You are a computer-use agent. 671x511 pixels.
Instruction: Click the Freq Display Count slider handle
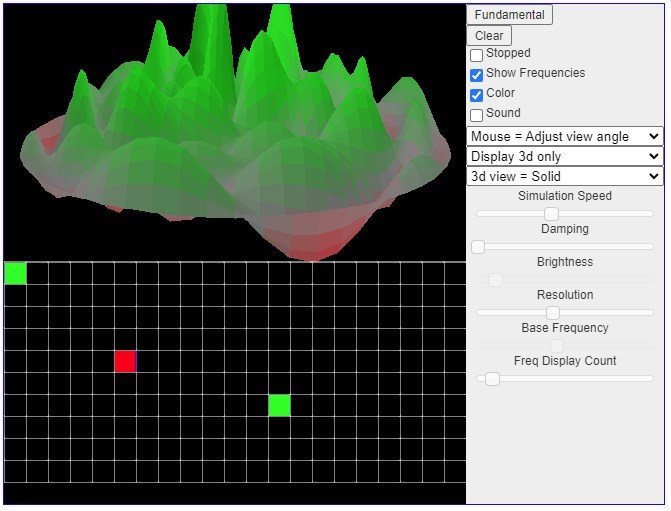tap(493, 379)
